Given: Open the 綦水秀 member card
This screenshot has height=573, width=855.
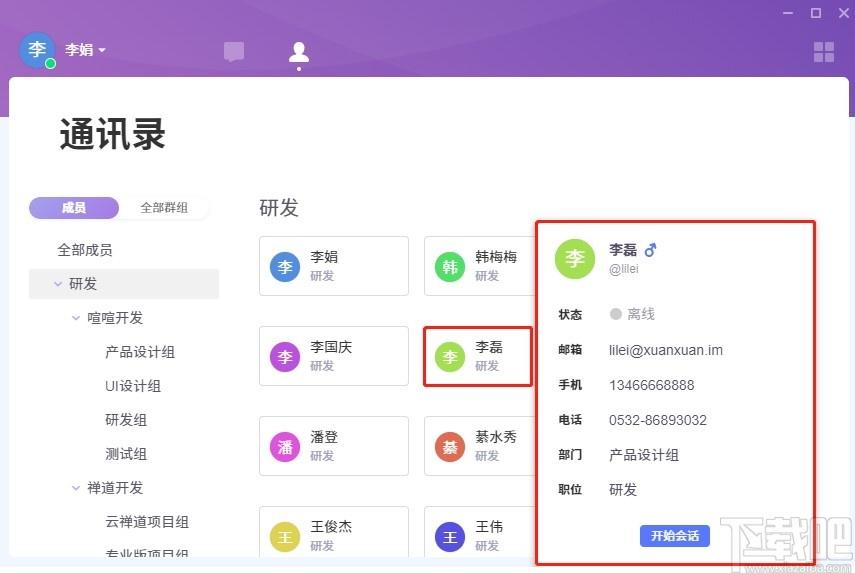Looking at the screenshot, I should click(479, 446).
